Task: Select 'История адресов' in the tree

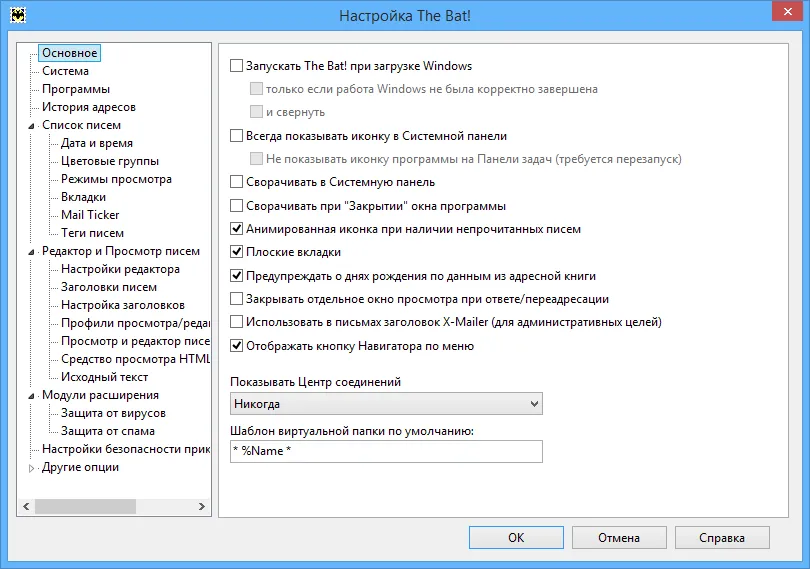Action: [89, 107]
